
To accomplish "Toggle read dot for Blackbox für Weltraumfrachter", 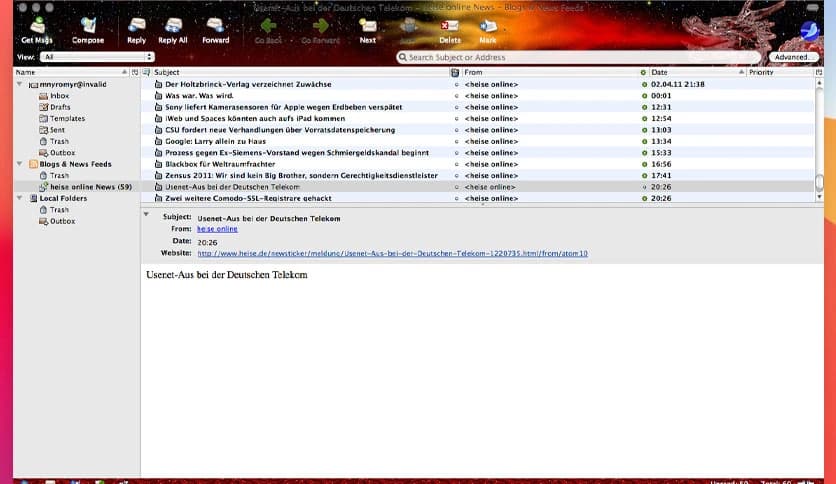I will click(x=644, y=164).
